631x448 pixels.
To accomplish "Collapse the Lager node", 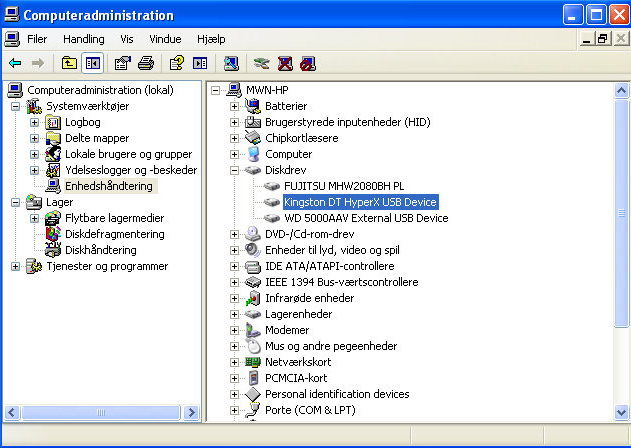I will pos(15,202).
